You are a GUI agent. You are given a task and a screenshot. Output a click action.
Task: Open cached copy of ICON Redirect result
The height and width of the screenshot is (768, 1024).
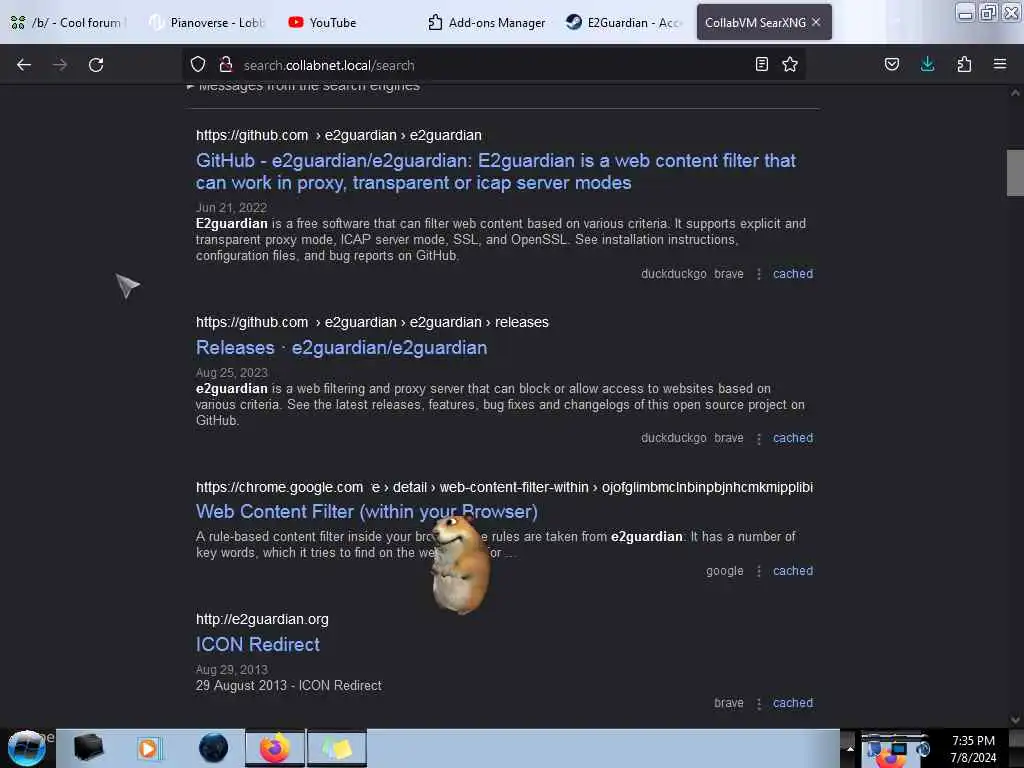pyautogui.click(x=793, y=703)
